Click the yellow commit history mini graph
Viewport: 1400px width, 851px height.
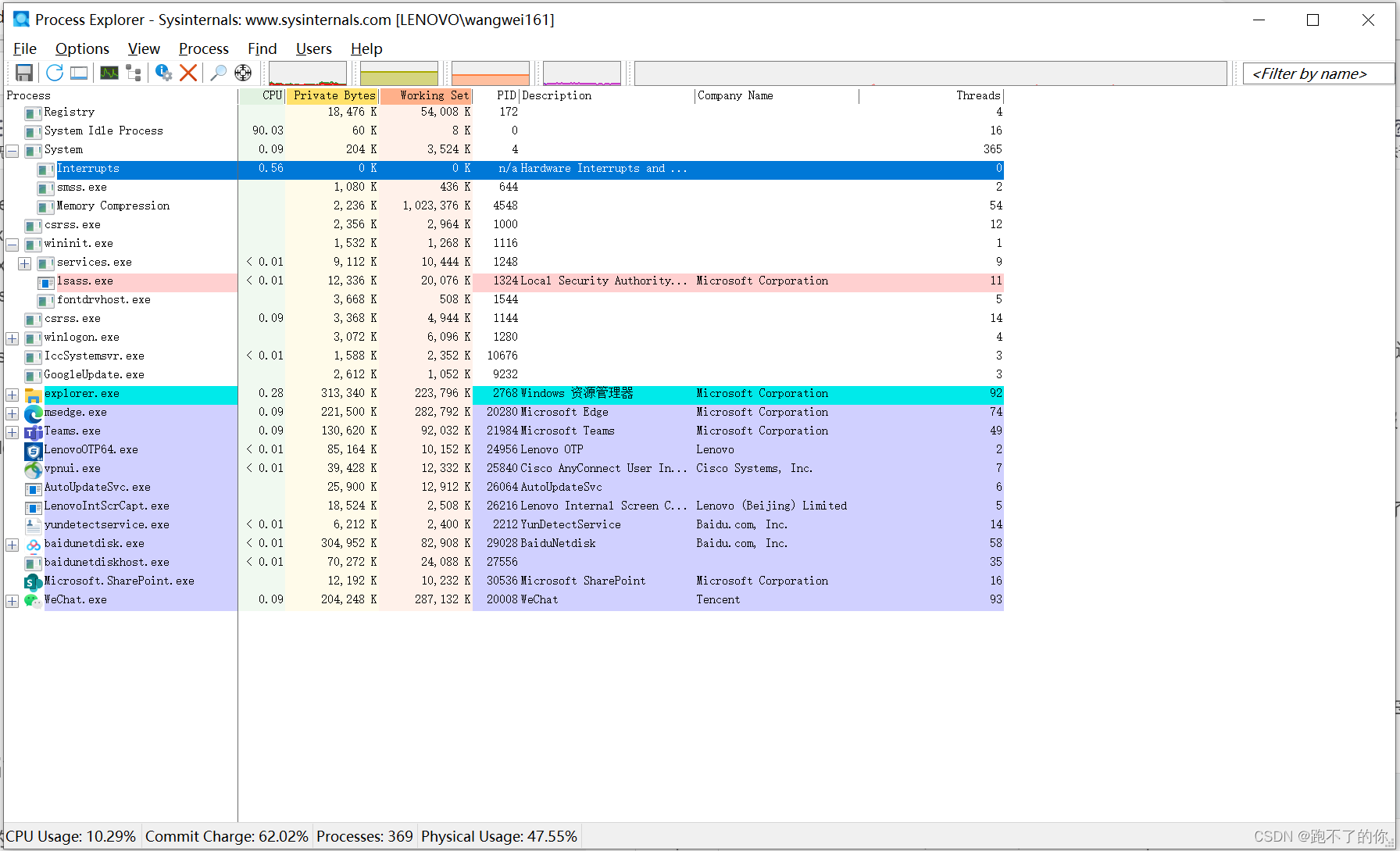(x=399, y=73)
